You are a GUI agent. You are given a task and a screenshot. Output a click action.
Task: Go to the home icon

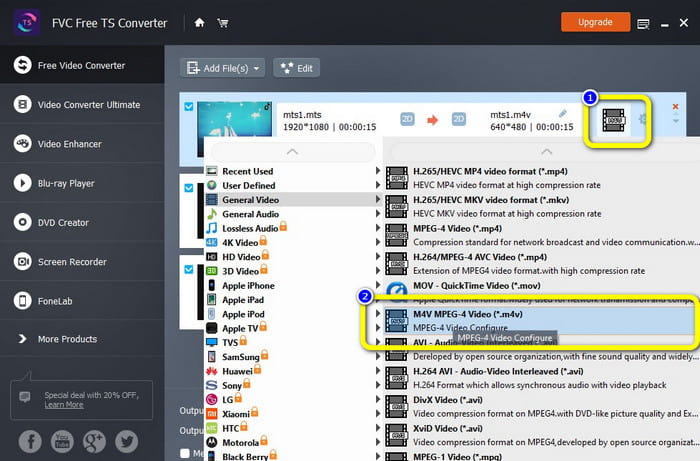tap(200, 22)
